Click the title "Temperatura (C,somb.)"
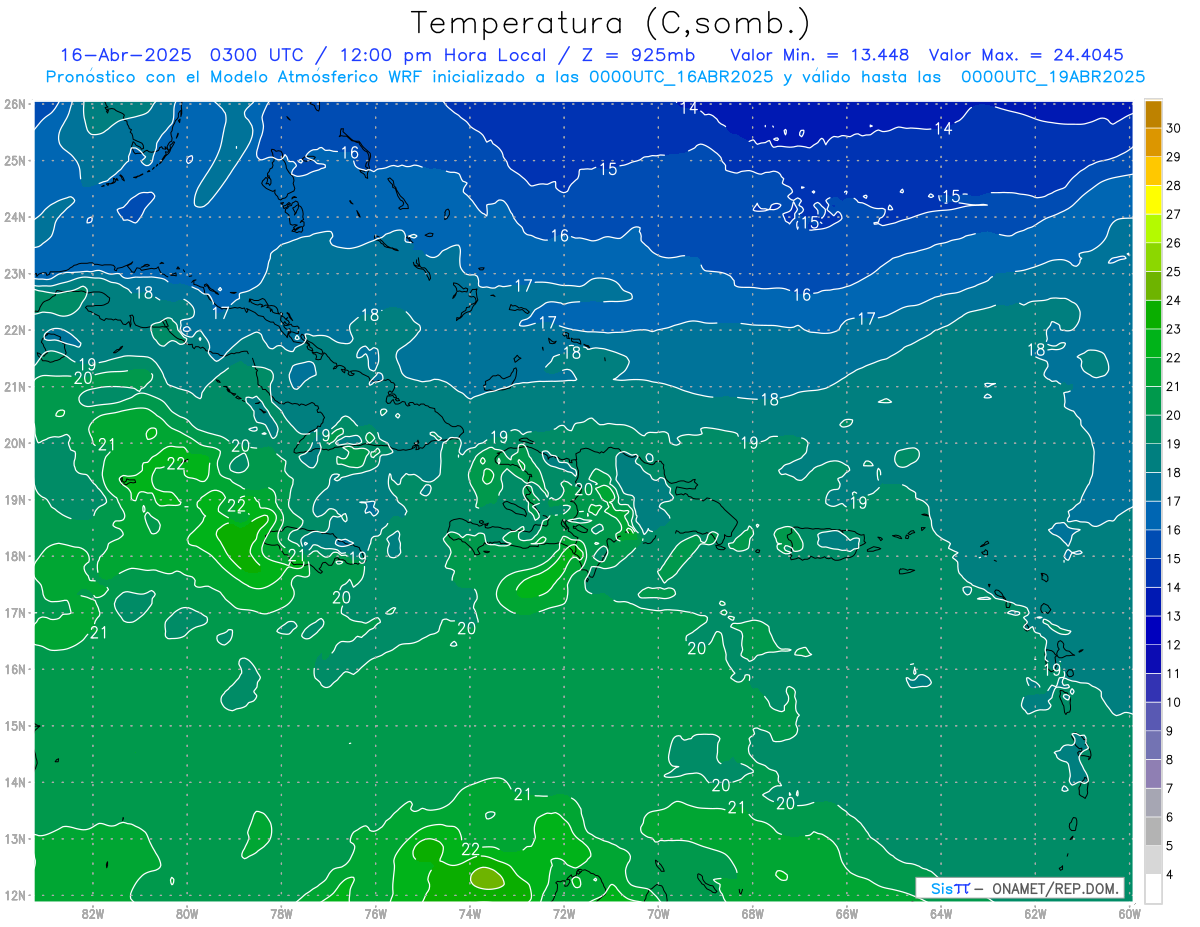The width and height of the screenshot is (1200, 927). [611, 23]
